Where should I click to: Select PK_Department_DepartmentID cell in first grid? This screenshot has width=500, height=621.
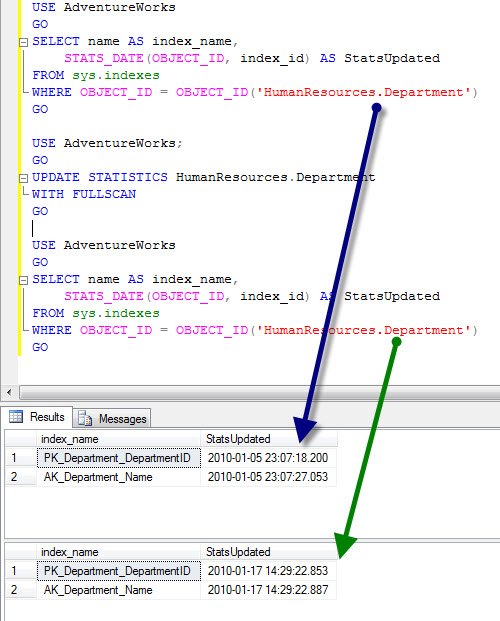pos(119,458)
